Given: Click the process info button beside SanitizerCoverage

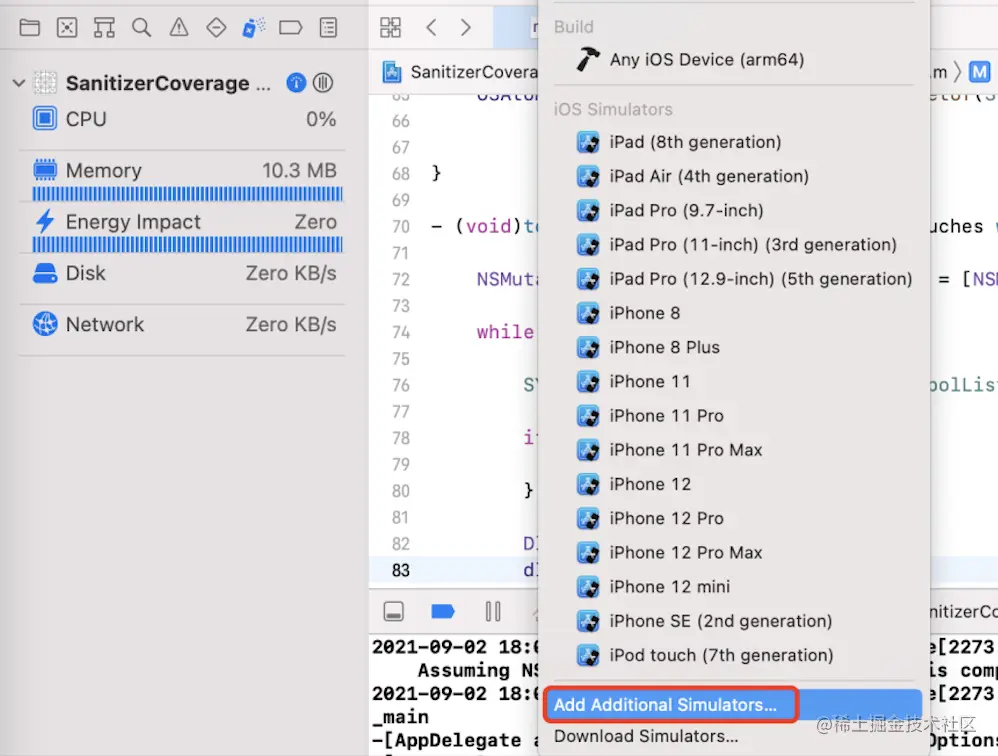Looking at the screenshot, I should (296, 83).
